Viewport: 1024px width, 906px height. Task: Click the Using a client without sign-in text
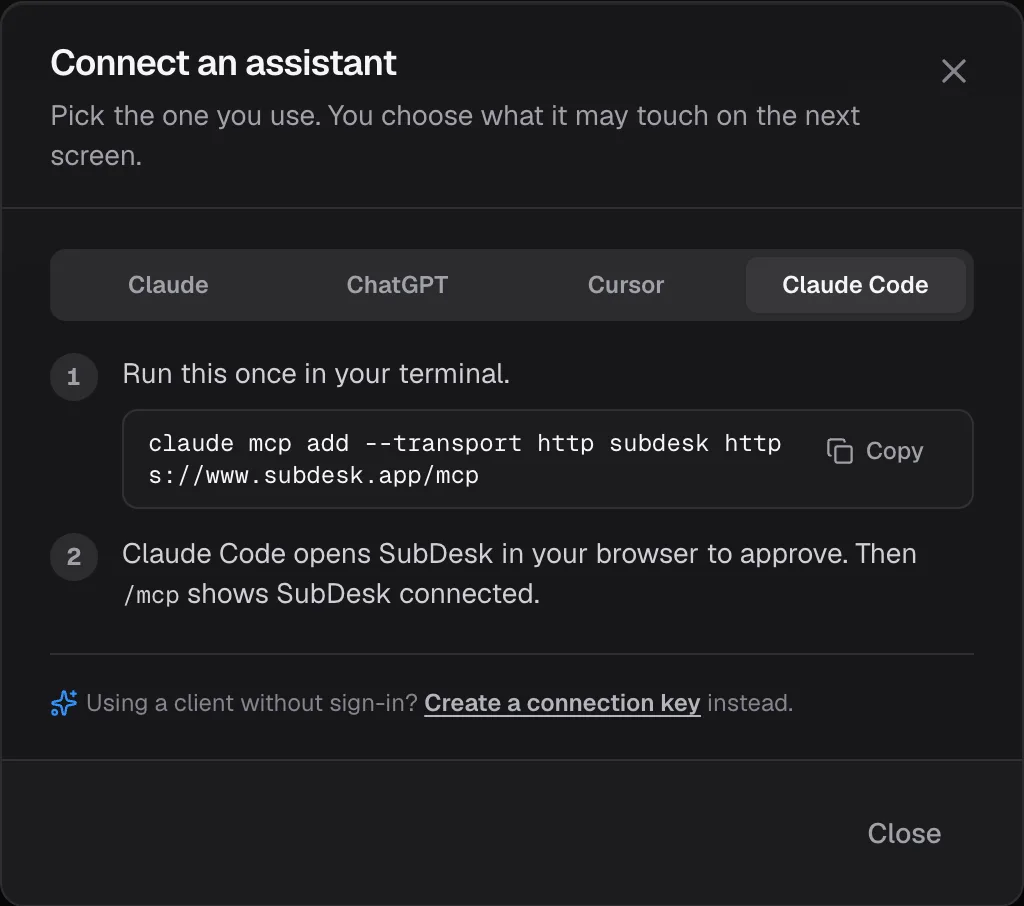[251, 703]
